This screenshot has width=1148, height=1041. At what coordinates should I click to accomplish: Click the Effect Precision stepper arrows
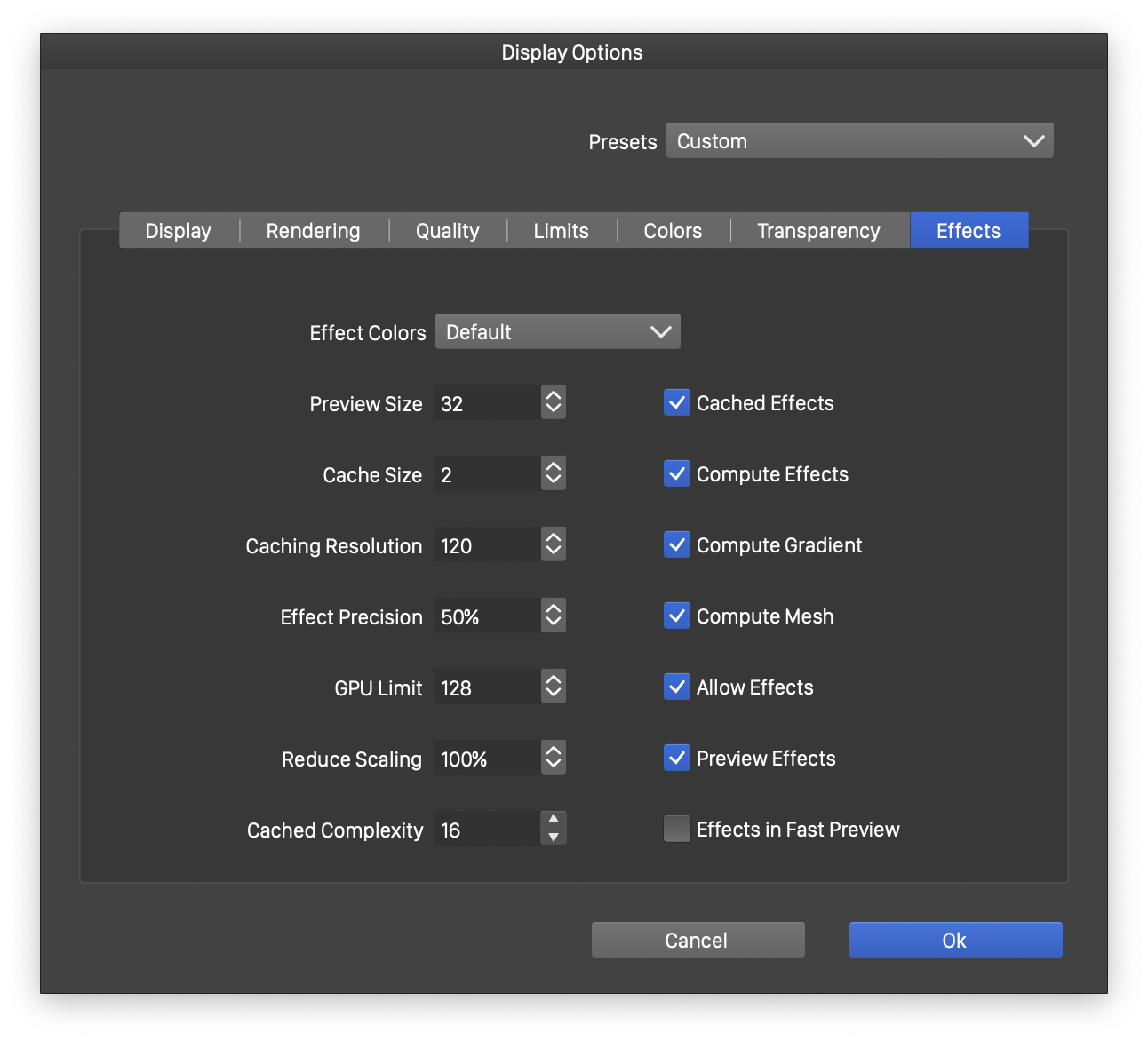[553, 616]
